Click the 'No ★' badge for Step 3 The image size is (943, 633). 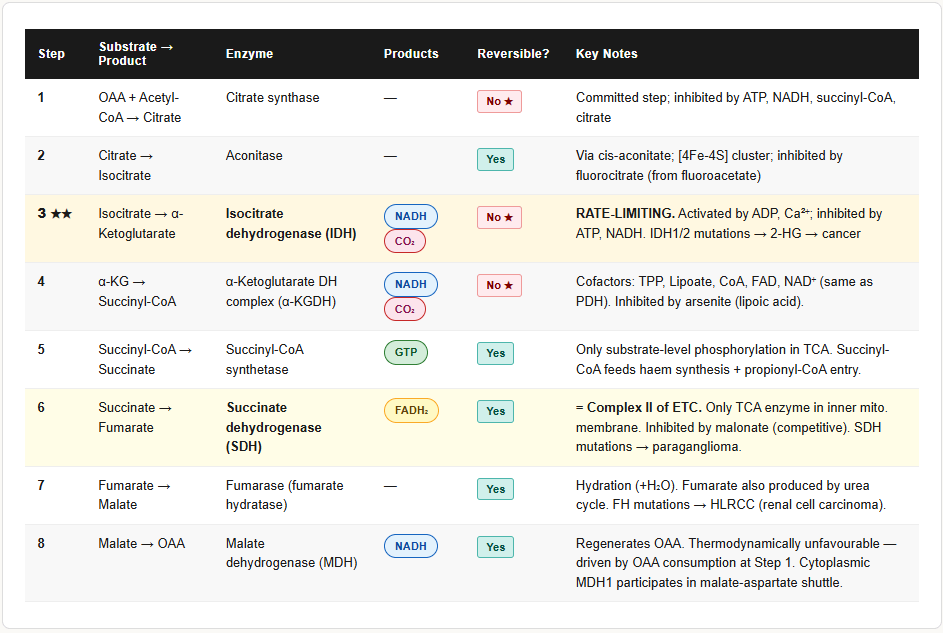(499, 217)
